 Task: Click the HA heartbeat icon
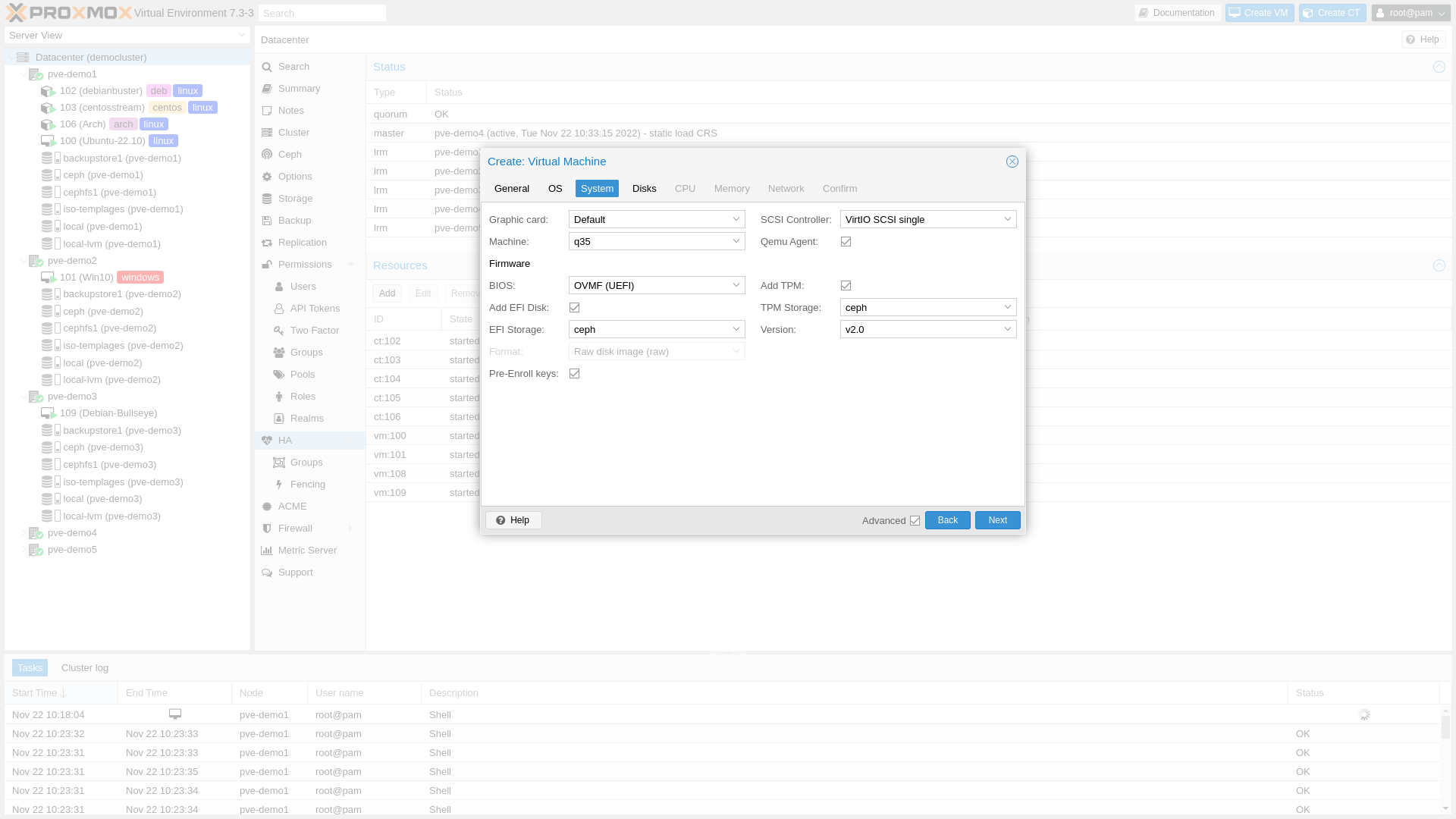(x=267, y=441)
